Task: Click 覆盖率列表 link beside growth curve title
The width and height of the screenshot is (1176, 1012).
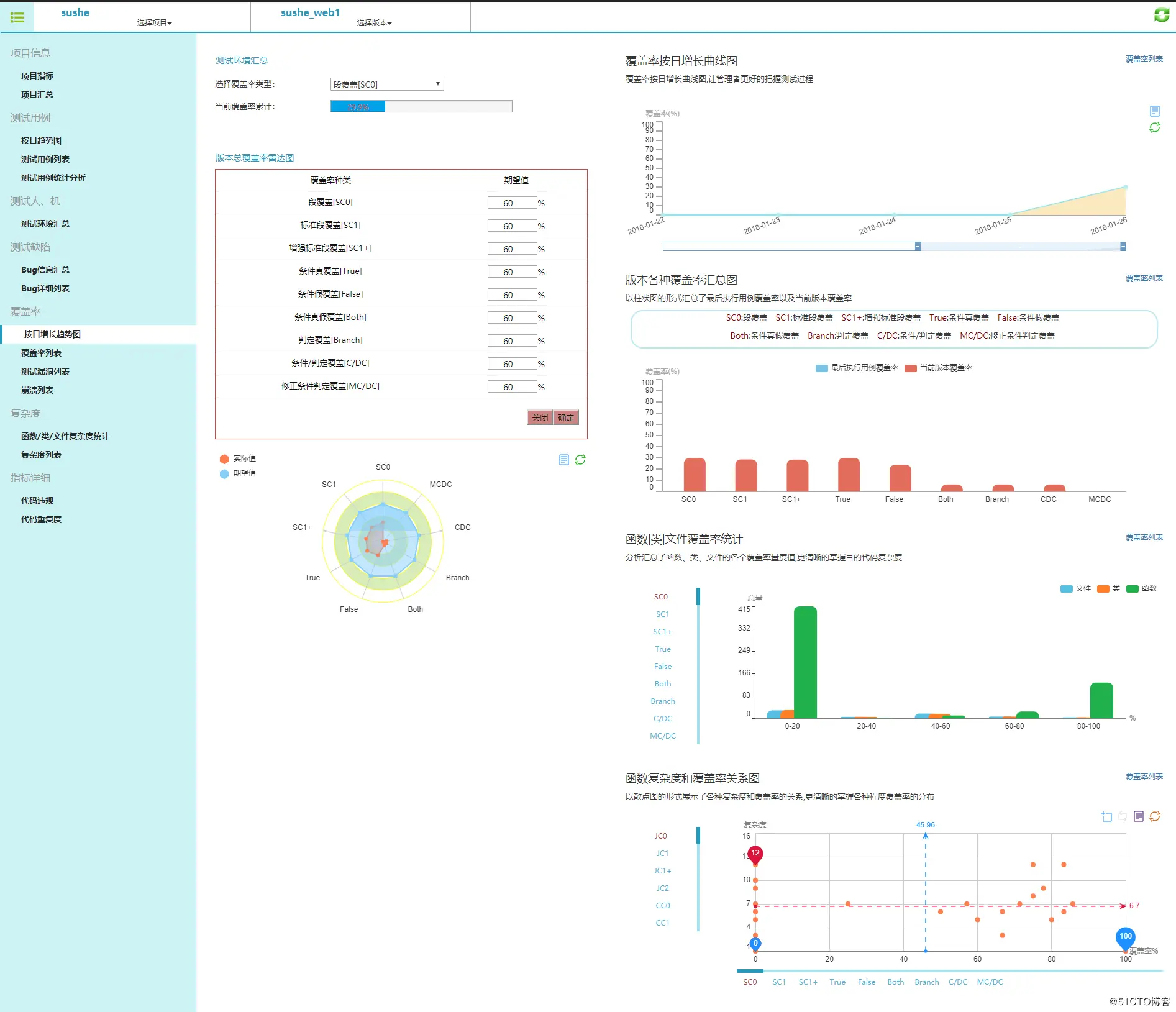Action: click(1144, 59)
